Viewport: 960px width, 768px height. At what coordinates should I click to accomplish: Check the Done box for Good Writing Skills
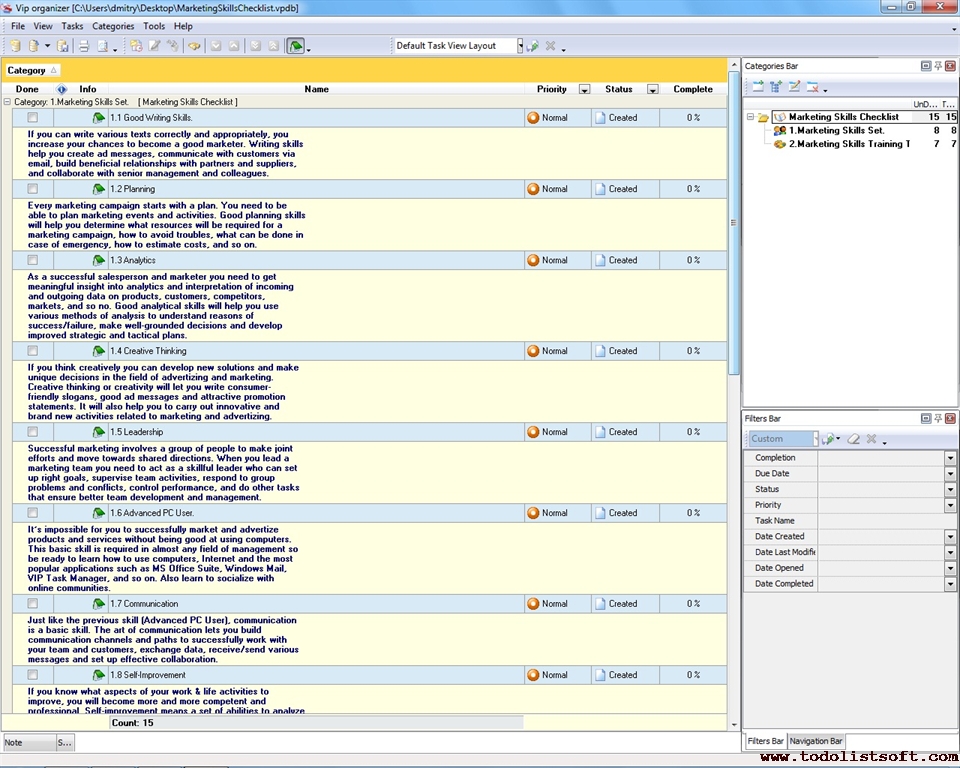click(33, 118)
